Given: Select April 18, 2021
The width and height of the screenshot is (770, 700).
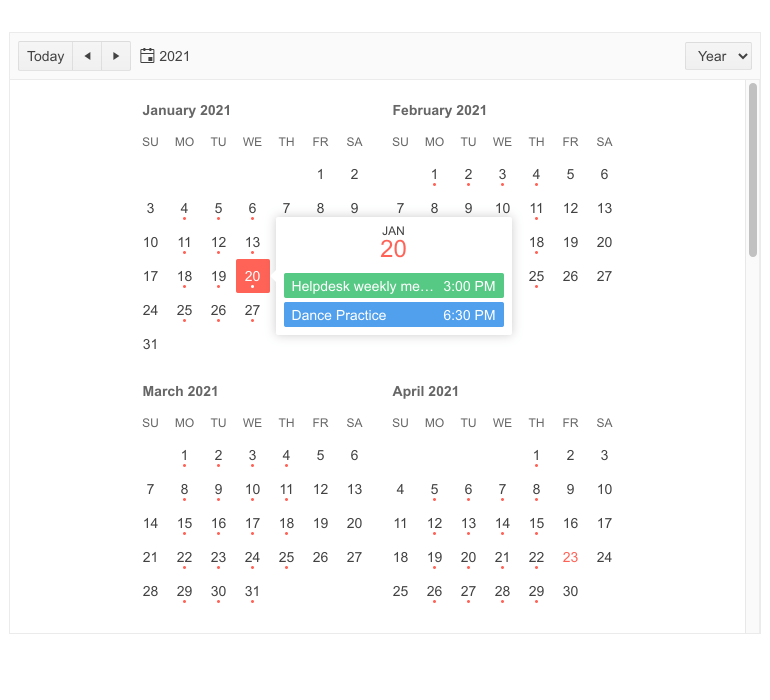Looking at the screenshot, I should coord(401,557).
